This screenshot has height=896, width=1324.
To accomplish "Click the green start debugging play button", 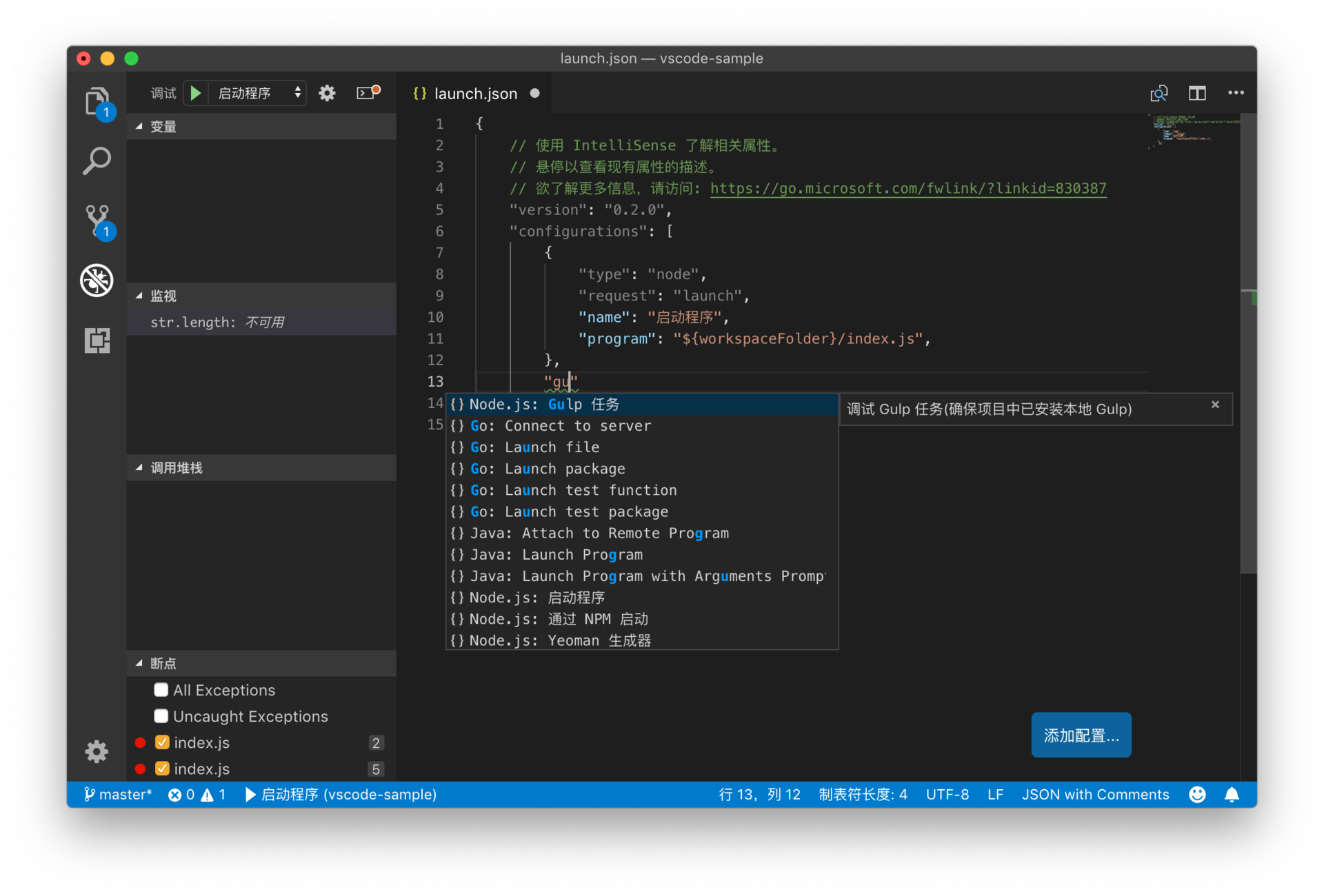I will pyautogui.click(x=196, y=93).
